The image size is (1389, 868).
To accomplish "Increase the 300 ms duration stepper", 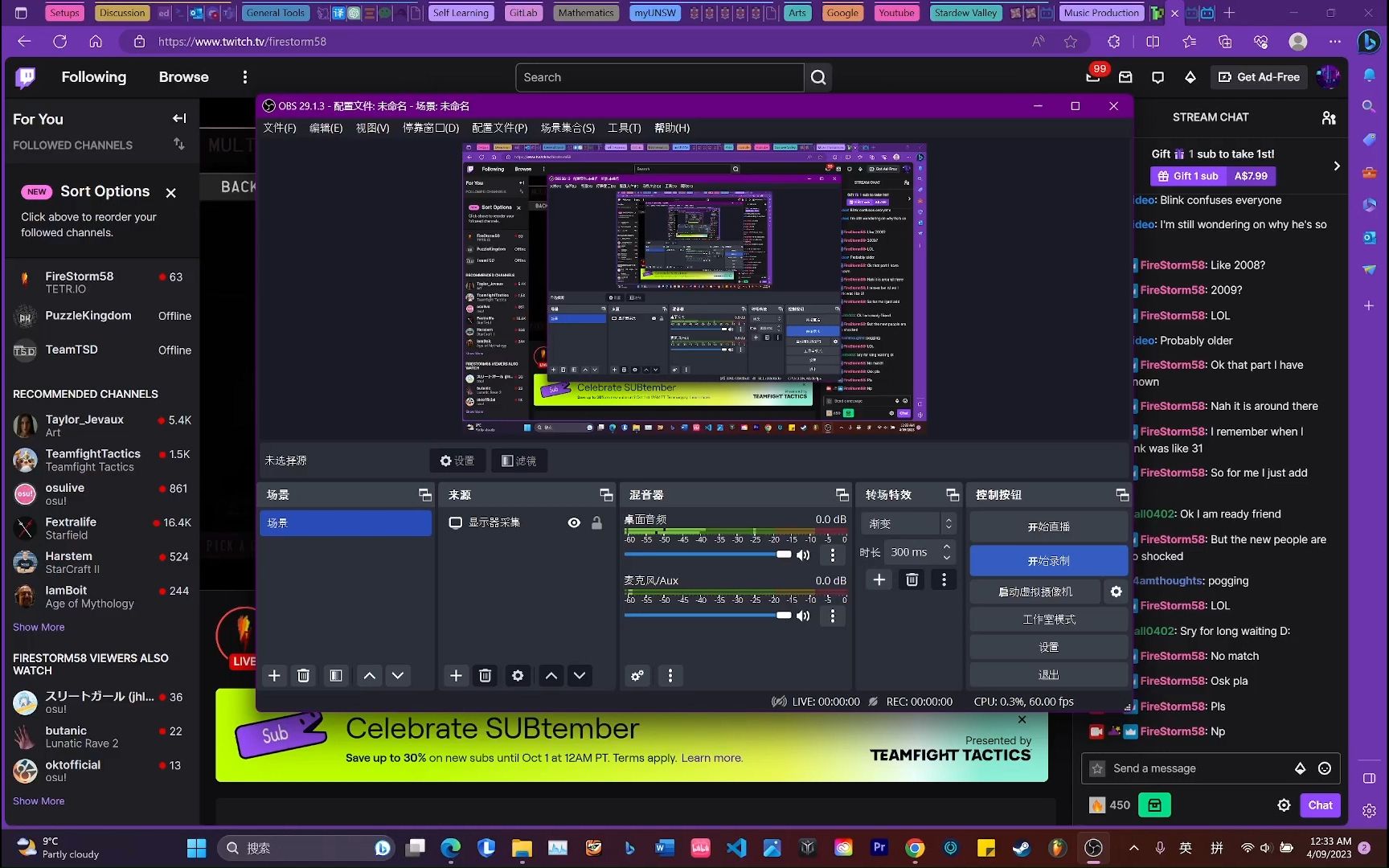I will point(947,547).
